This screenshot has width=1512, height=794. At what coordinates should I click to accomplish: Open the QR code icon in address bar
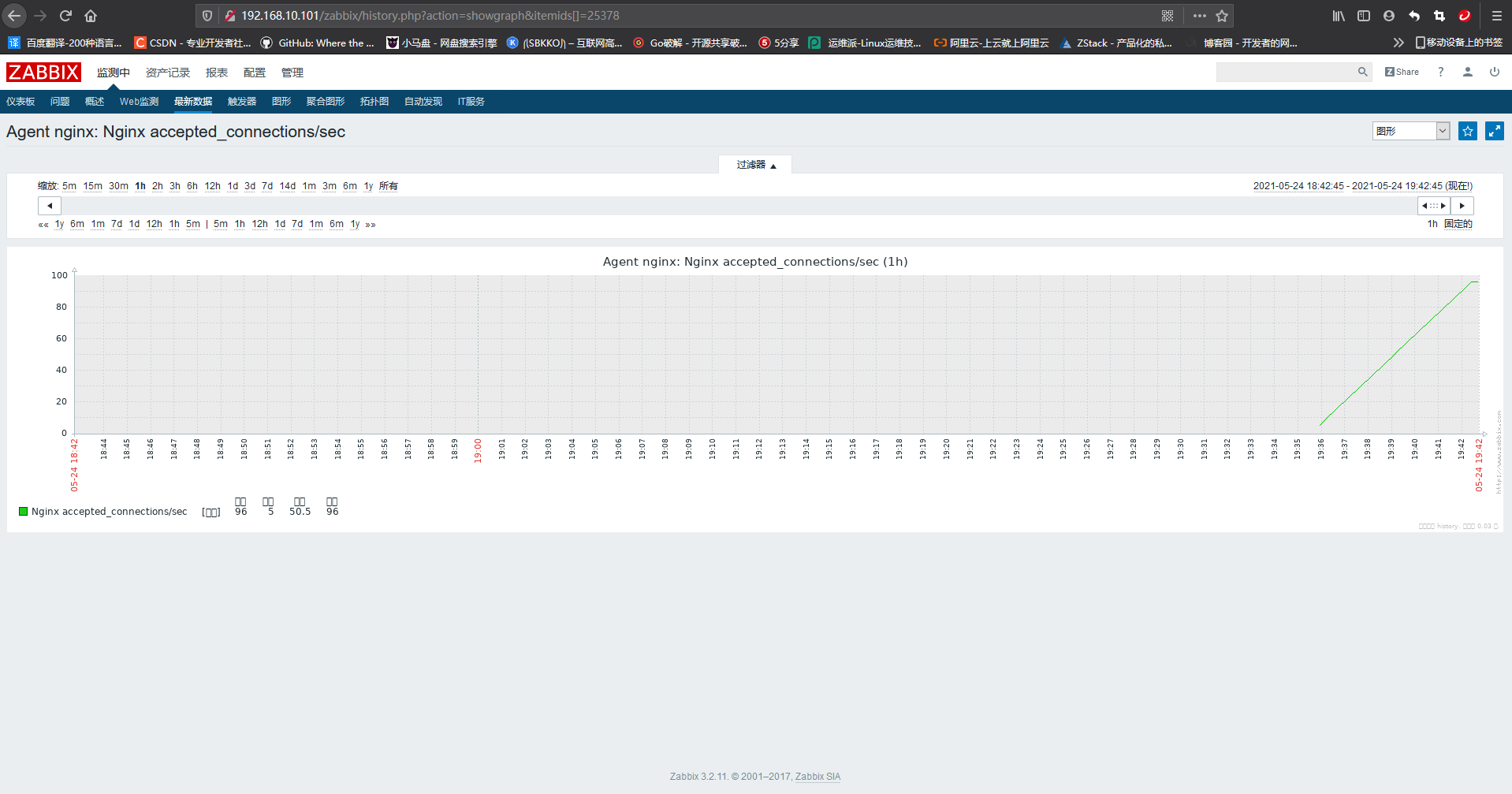[x=1168, y=16]
